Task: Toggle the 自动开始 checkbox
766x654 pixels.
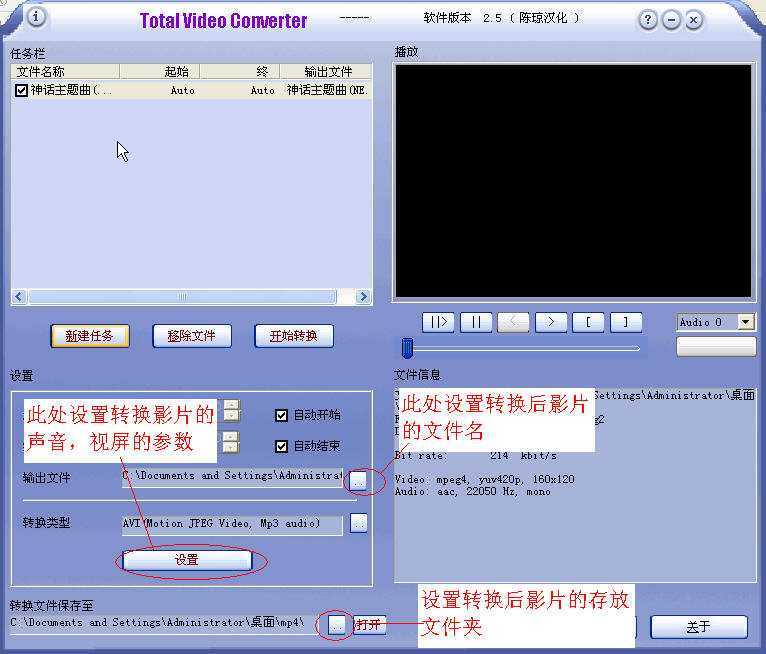Action: [x=281, y=415]
